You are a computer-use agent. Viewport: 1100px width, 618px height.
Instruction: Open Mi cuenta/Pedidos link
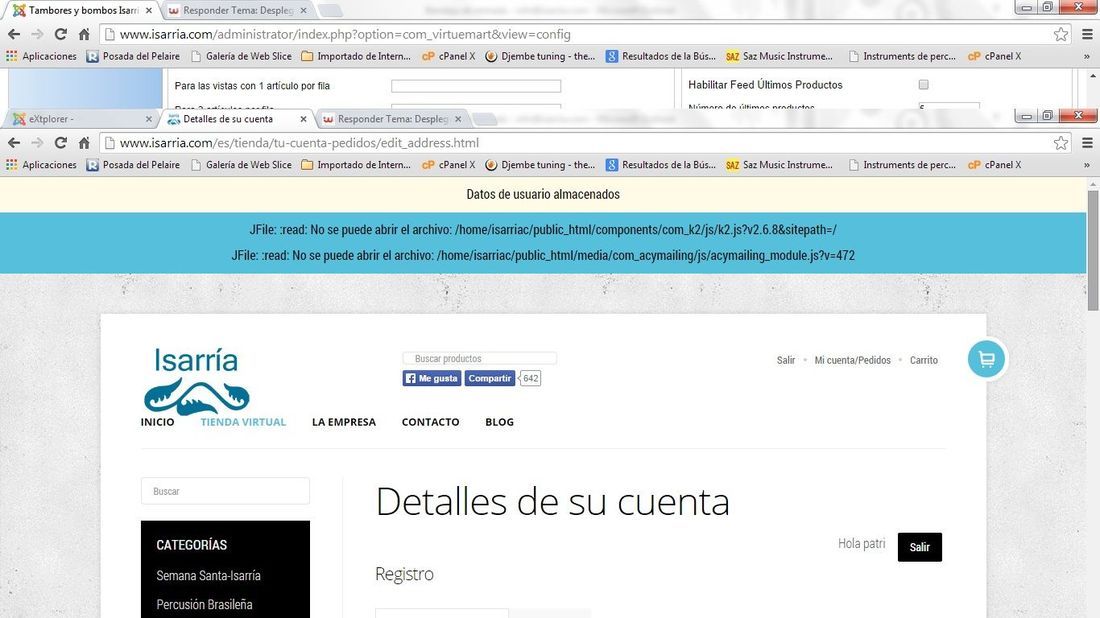click(852, 361)
